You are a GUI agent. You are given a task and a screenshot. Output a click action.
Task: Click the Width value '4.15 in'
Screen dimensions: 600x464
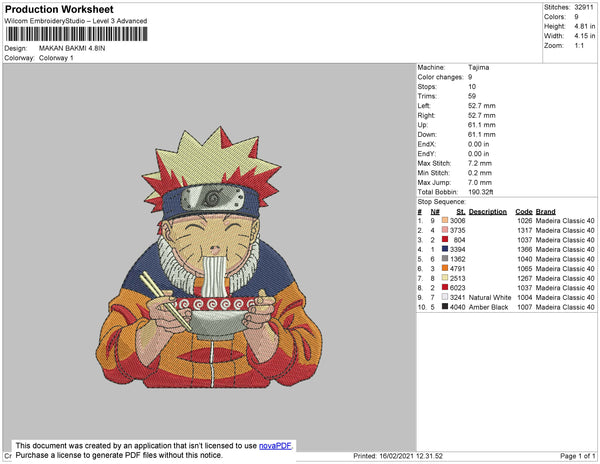pos(584,36)
